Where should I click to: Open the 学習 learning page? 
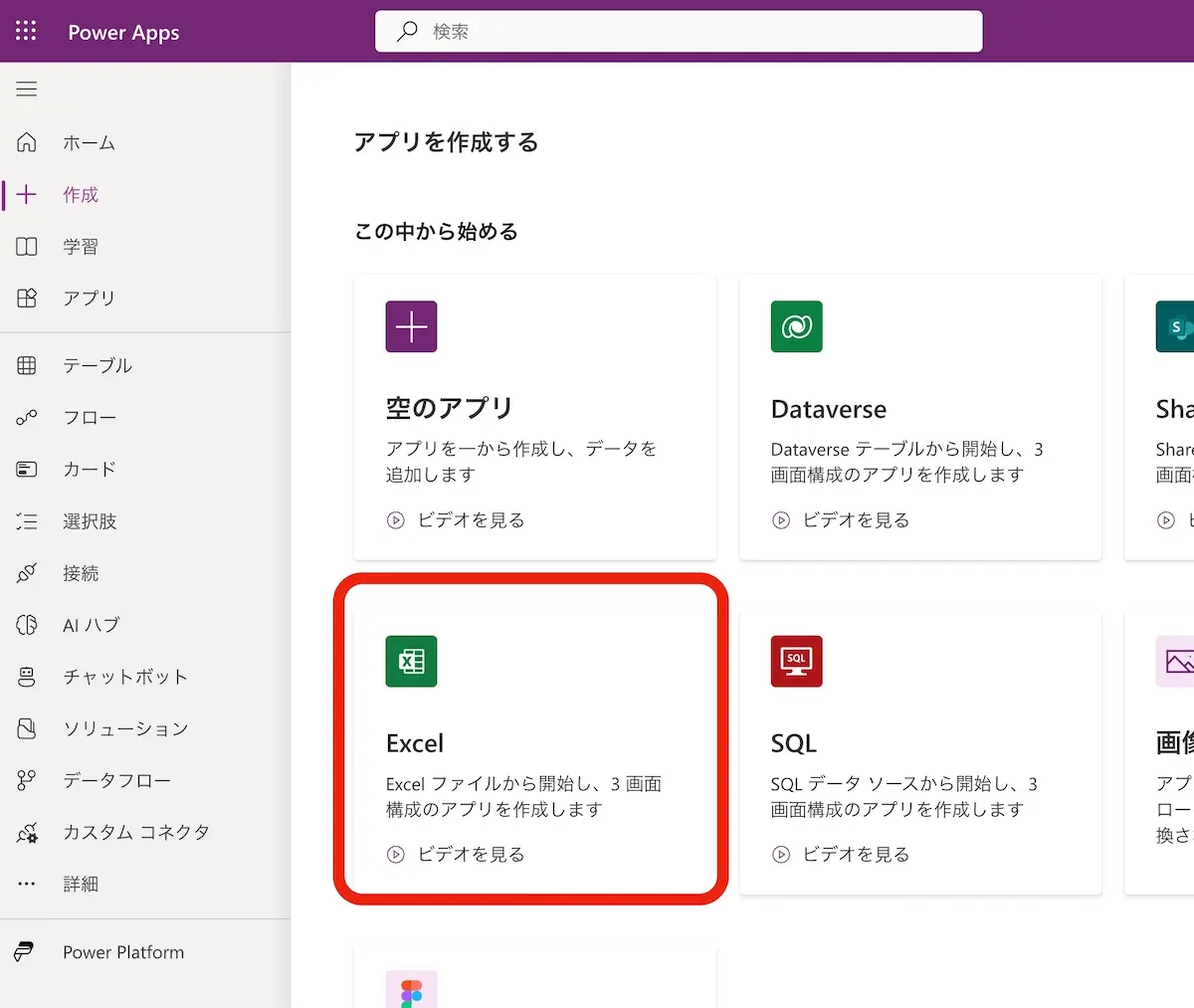coord(81,247)
